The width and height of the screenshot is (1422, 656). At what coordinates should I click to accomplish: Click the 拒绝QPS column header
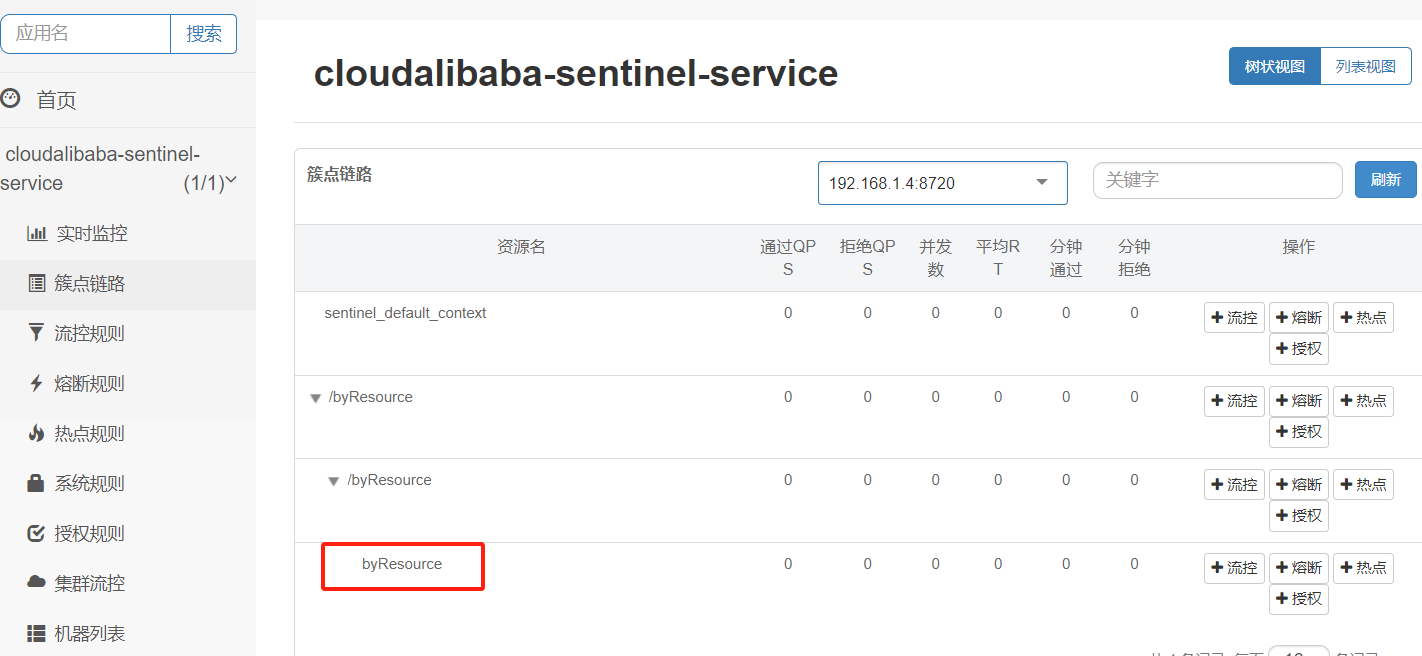click(x=867, y=258)
